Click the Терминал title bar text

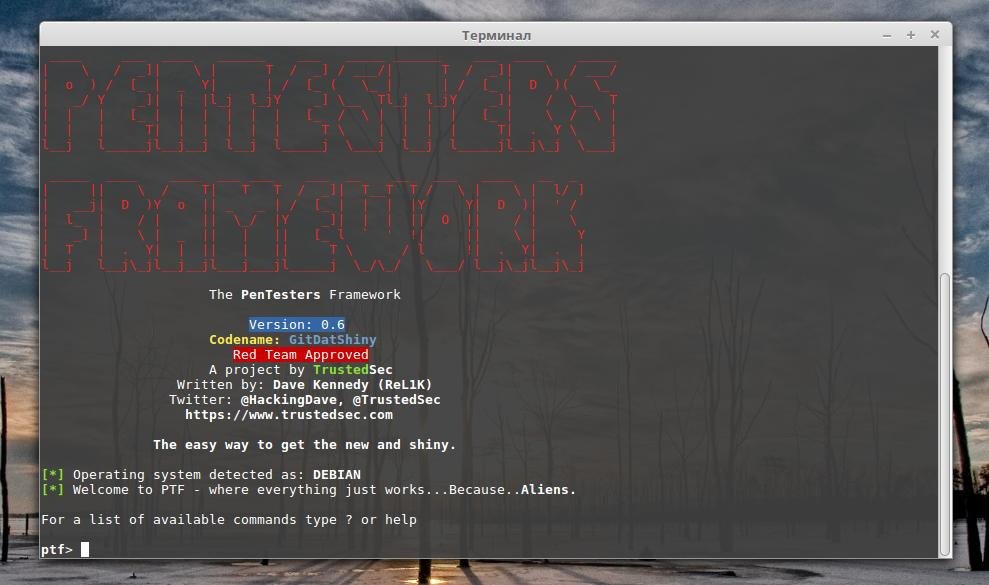pos(496,35)
